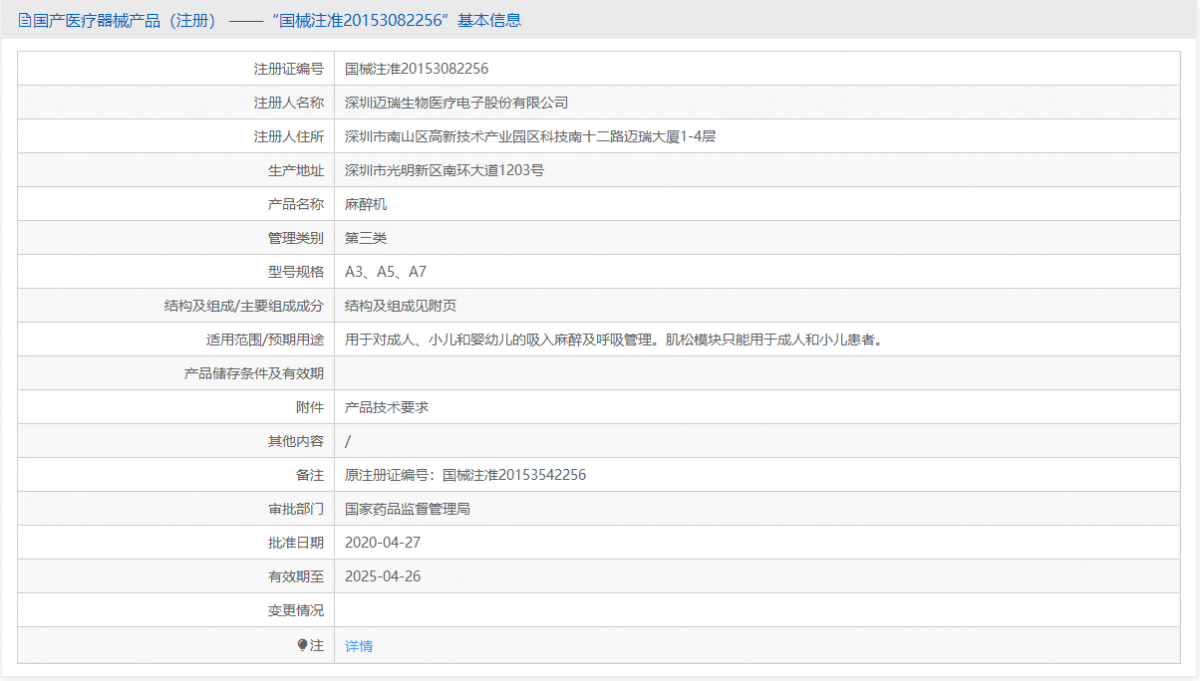Click the document icon beside 国产医疗器械产品 title

(x=25, y=20)
